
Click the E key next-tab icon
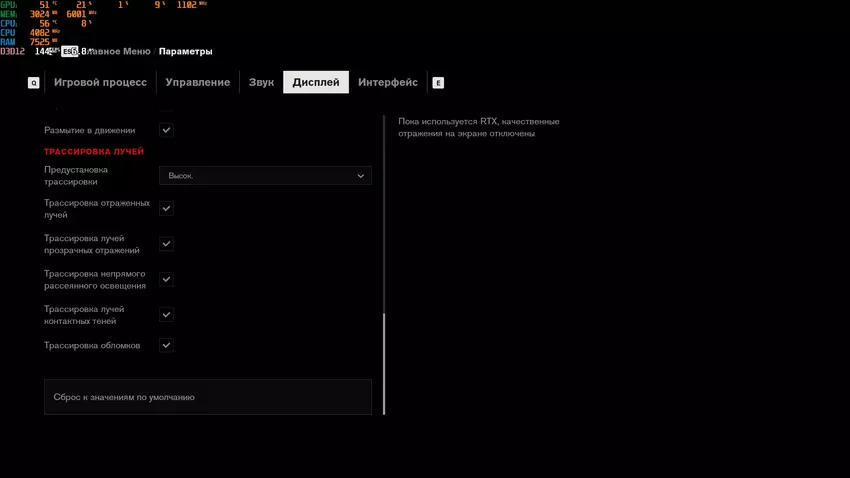coord(438,83)
